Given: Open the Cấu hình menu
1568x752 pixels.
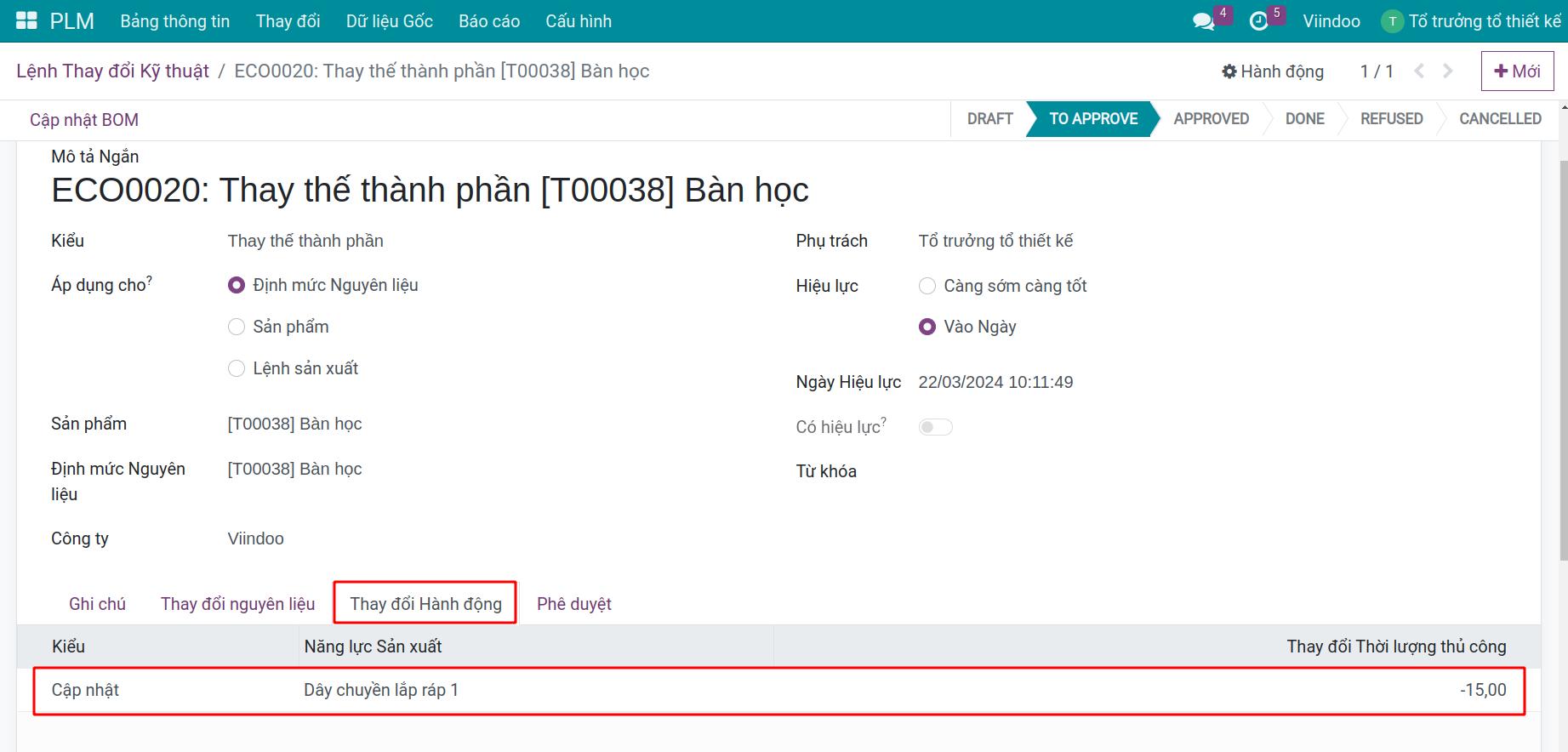Looking at the screenshot, I should tap(579, 21).
